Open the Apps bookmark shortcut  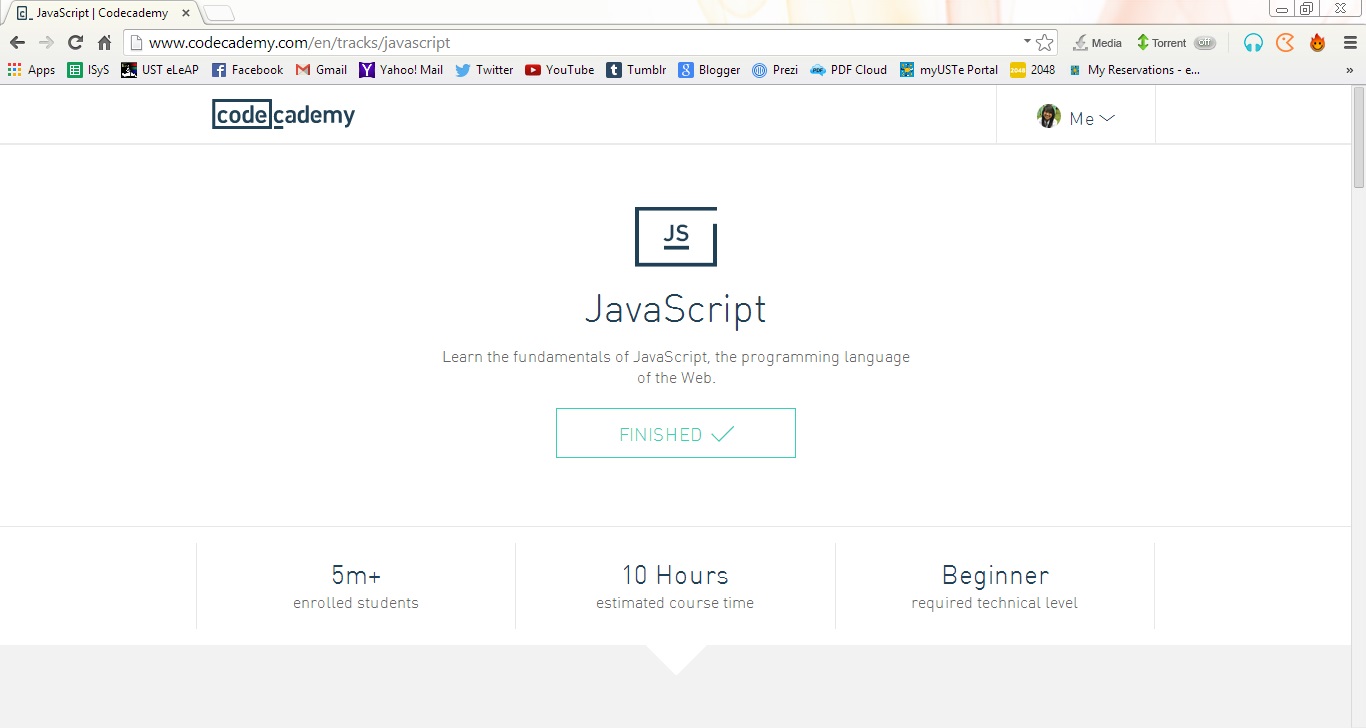(x=31, y=70)
